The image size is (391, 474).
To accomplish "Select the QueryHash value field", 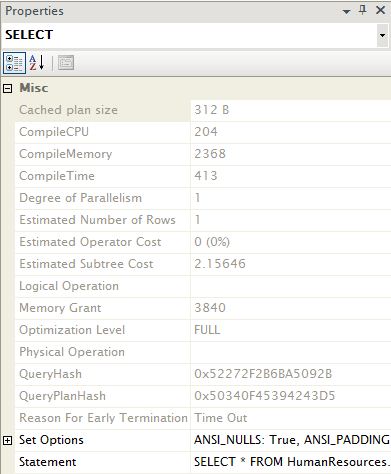I will pos(291,374).
